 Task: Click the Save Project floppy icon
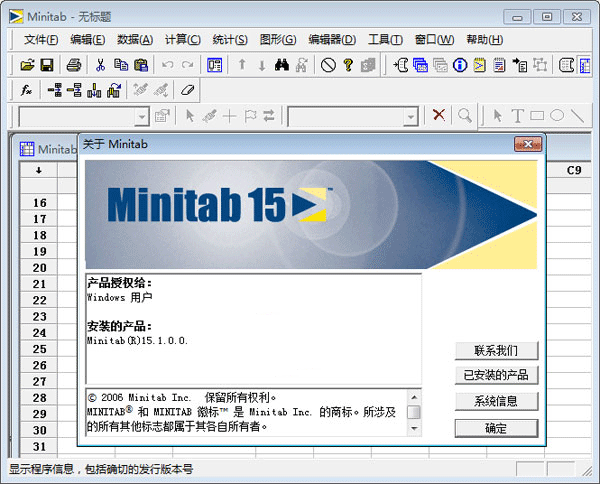click(x=47, y=65)
